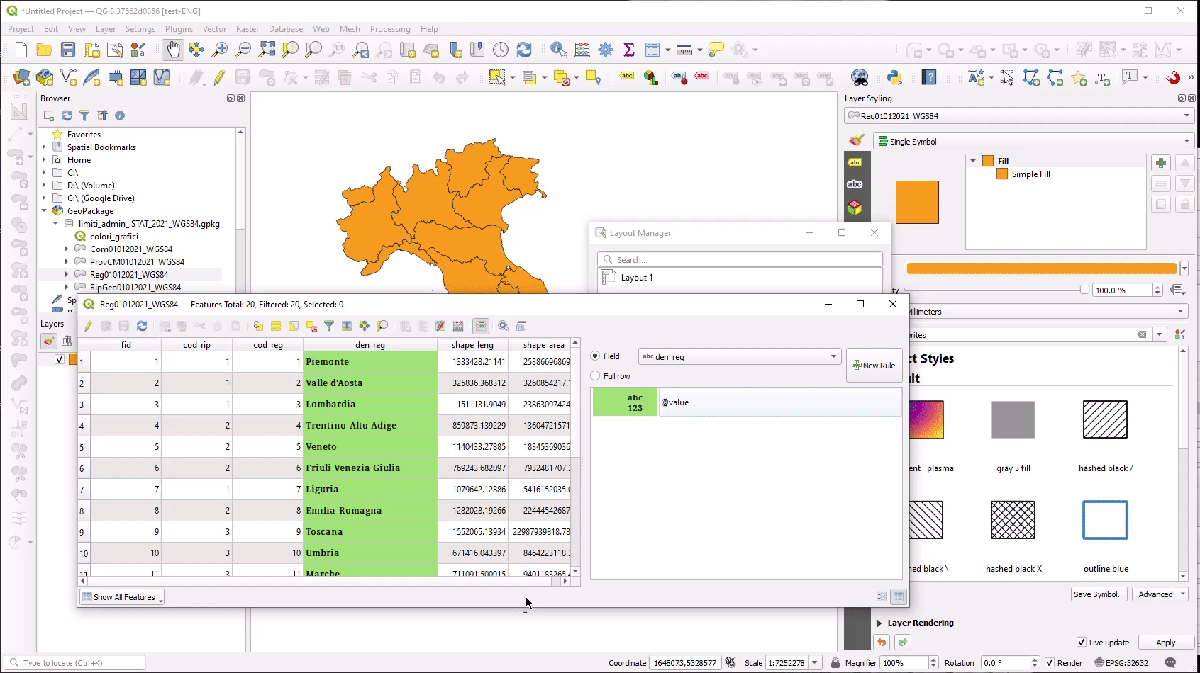Image resolution: width=1200 pixels, height=673 pixels.
Task: Select the Full row radio button
Action: 596,376
